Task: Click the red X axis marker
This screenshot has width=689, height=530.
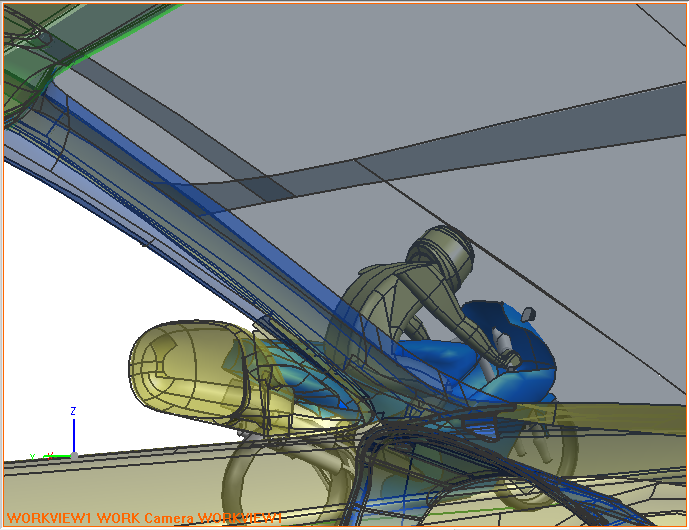Action: [48, 456]
